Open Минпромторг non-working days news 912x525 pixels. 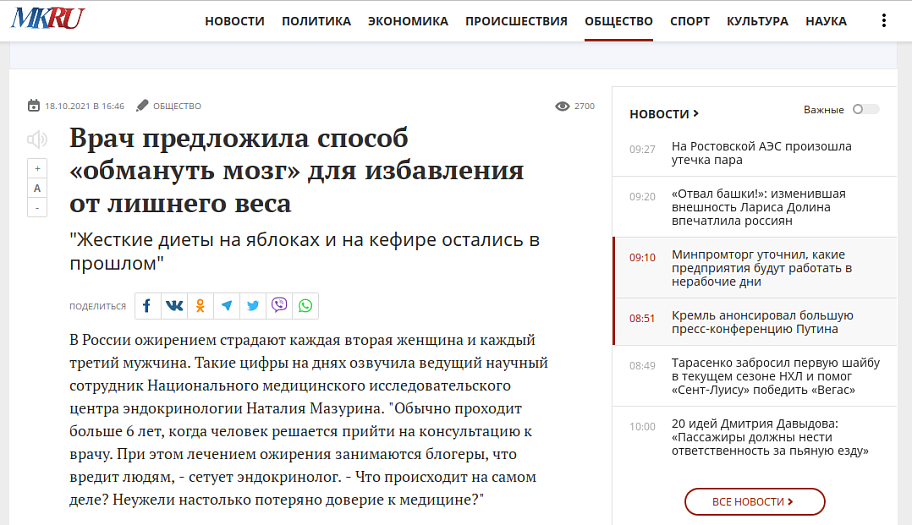click(762, 268)
